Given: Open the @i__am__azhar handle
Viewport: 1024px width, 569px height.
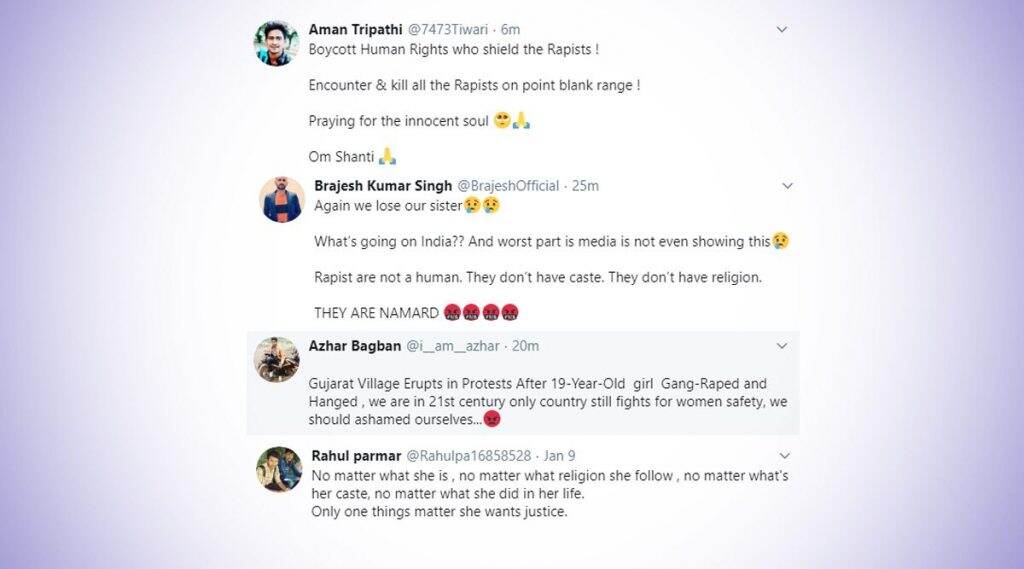Looking at the screenshot, I should [x=453, y=346].
